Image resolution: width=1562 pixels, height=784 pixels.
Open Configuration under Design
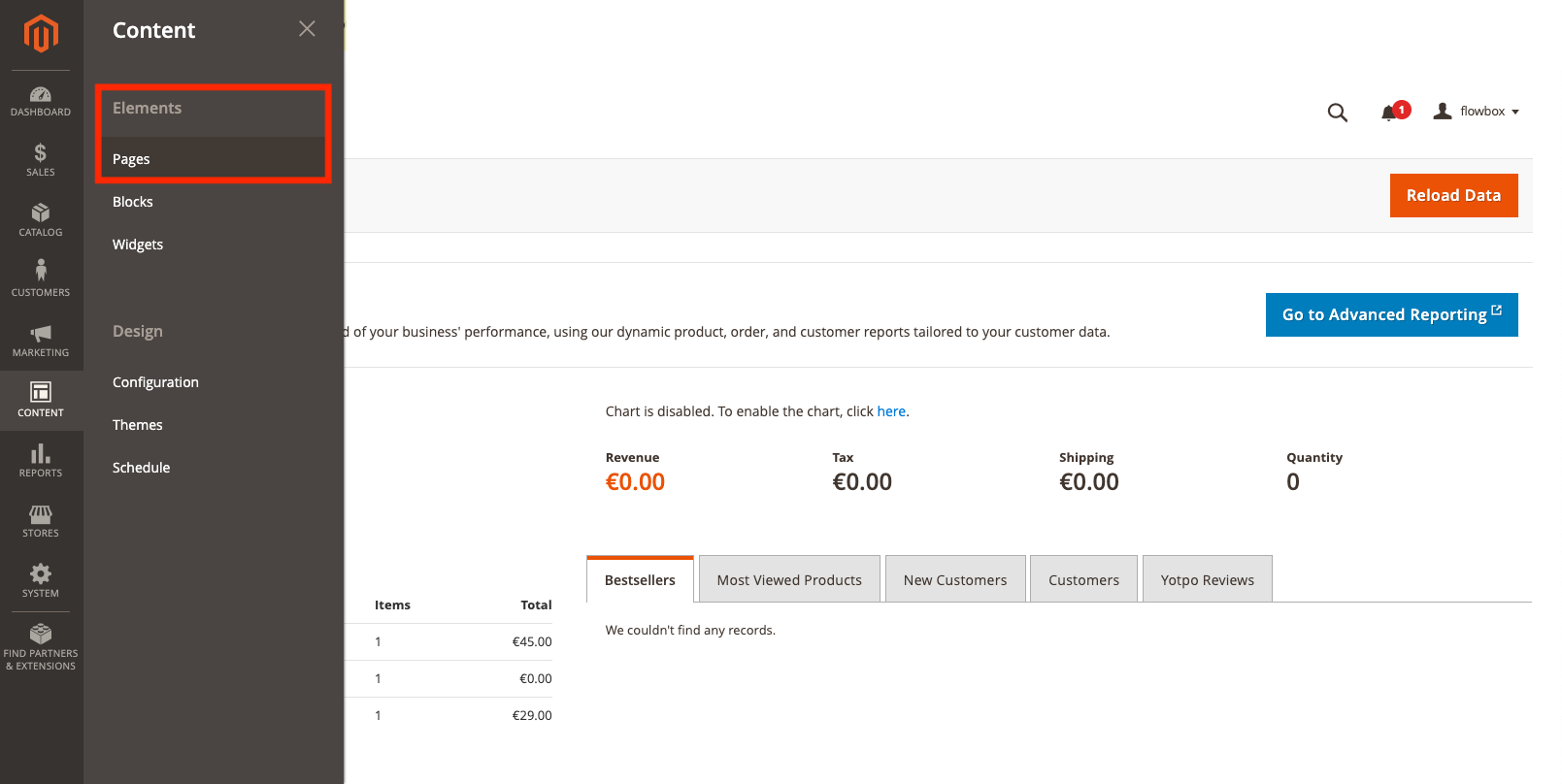click(x=155, y=382)
